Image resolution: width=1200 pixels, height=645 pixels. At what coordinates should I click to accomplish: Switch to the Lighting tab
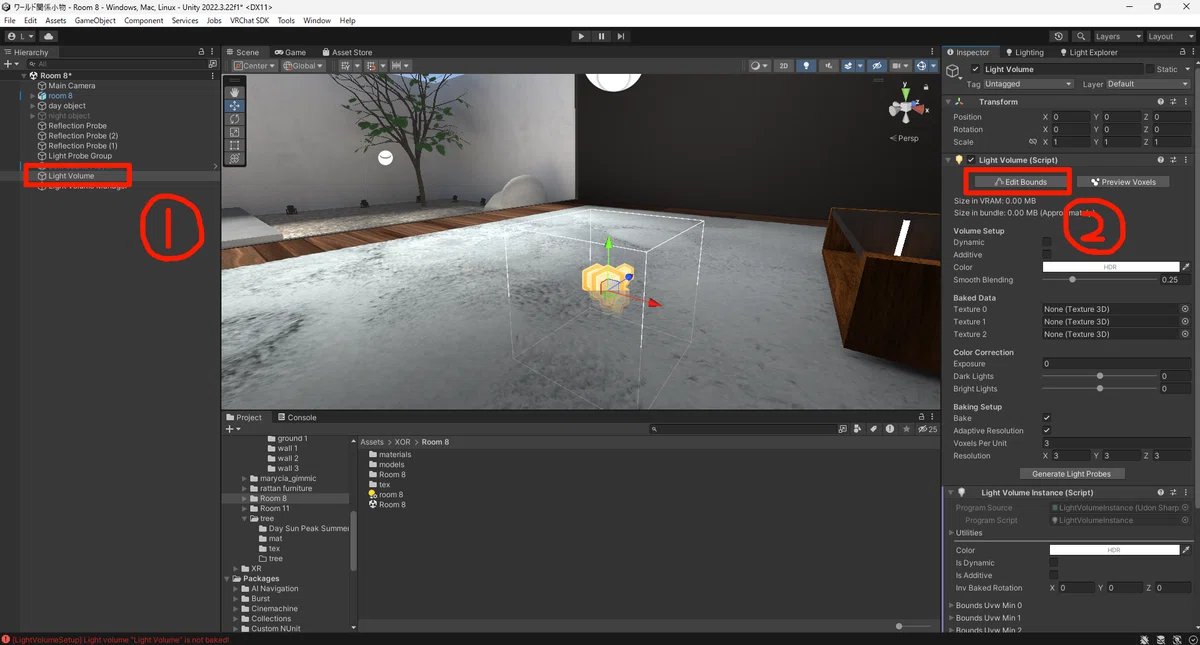tap(1024, 52)
